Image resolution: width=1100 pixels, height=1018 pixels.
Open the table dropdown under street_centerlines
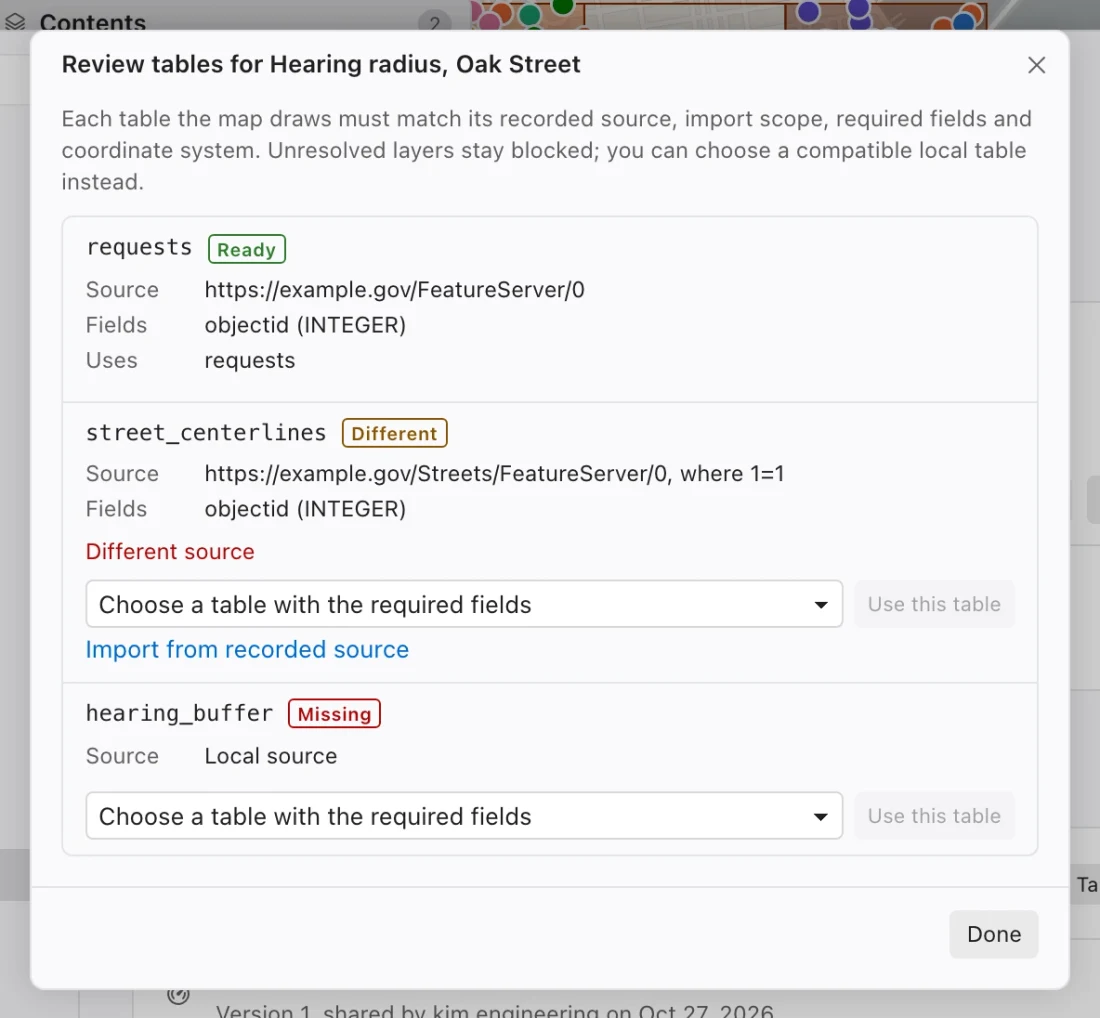click(464, 604)
